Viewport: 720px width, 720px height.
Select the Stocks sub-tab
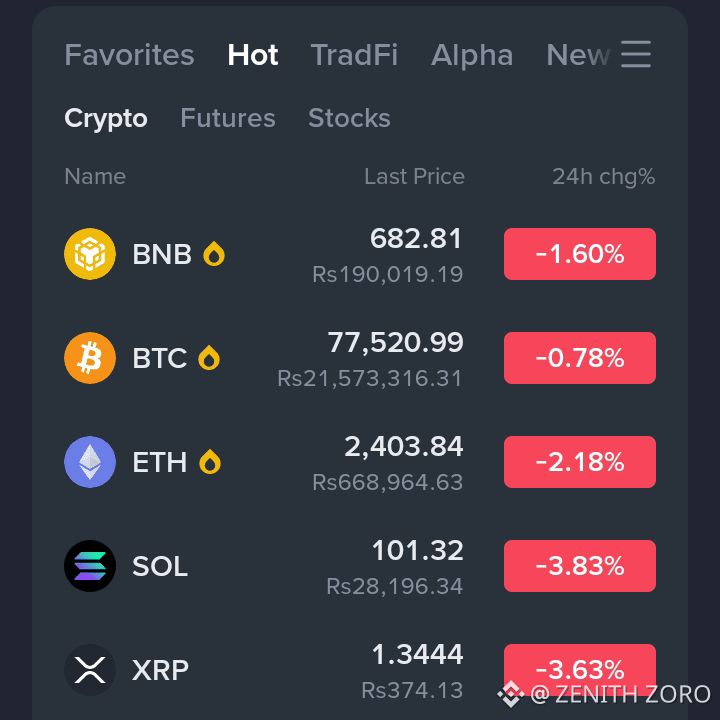pyautogui.click(x=349, y=118)
